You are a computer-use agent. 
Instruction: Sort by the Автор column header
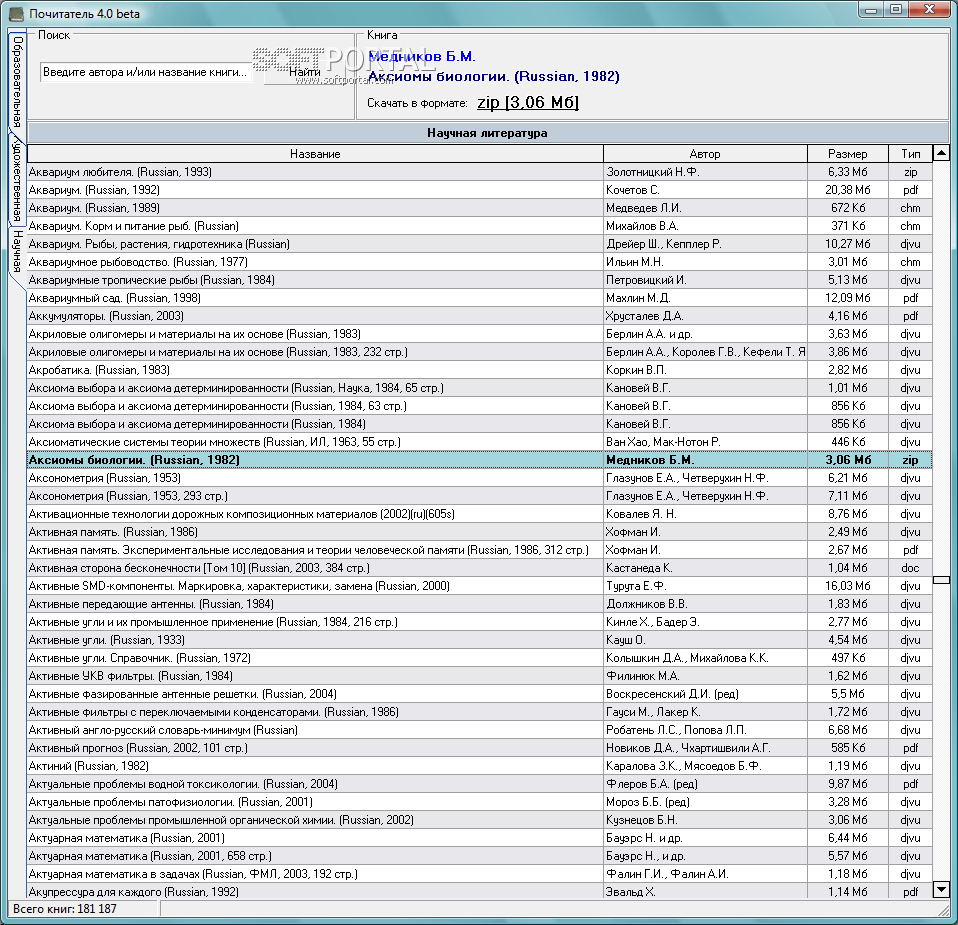click(x=705, y=154)
